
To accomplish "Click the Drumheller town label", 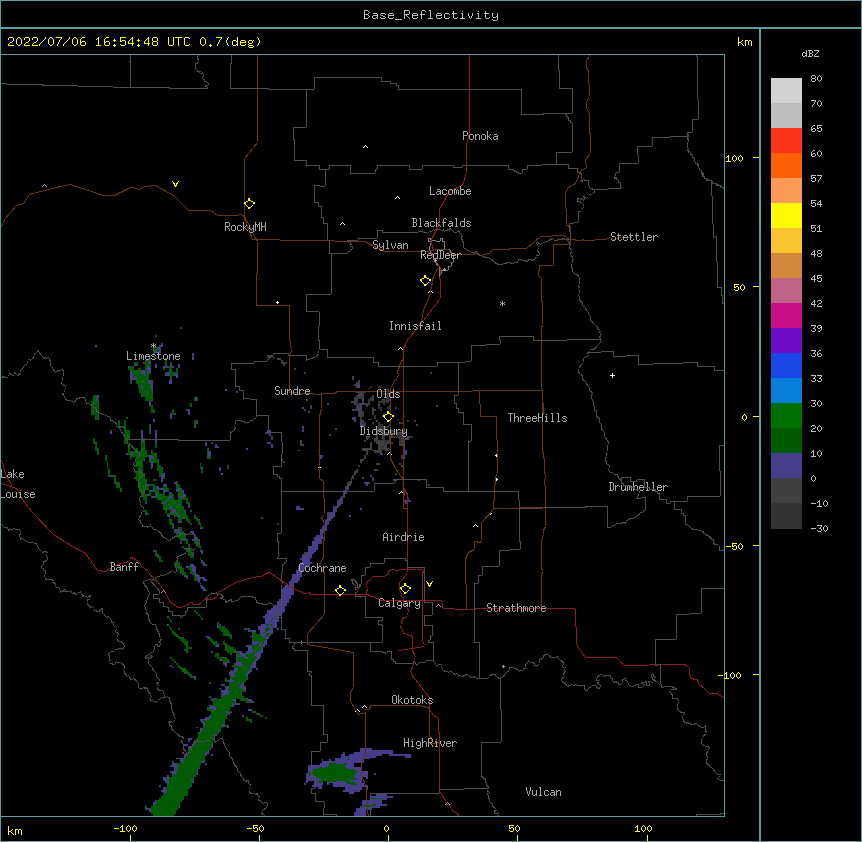I will click(x=638, y=487).
